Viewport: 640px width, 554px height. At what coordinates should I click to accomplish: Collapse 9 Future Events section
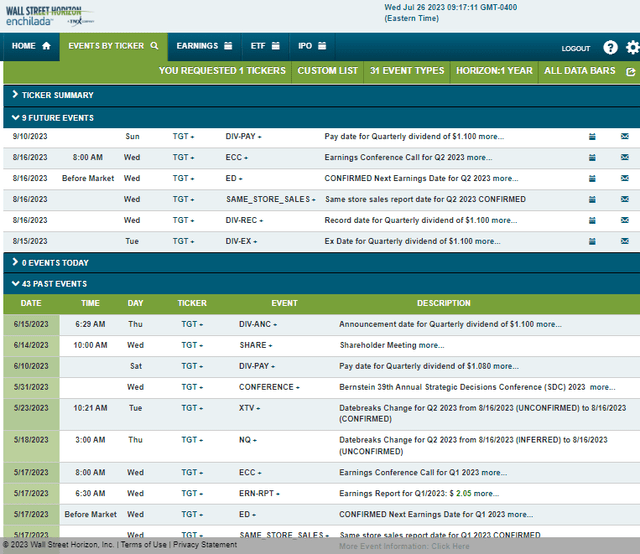click(322, 118)
